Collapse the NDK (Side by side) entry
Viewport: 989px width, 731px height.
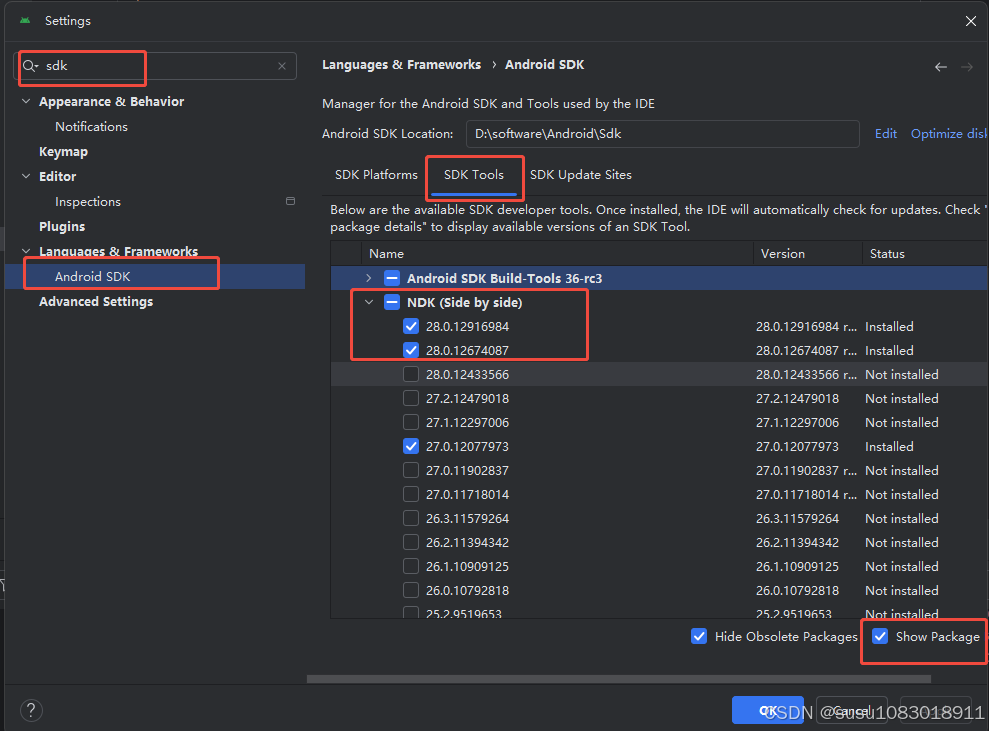tap(368, 302)
